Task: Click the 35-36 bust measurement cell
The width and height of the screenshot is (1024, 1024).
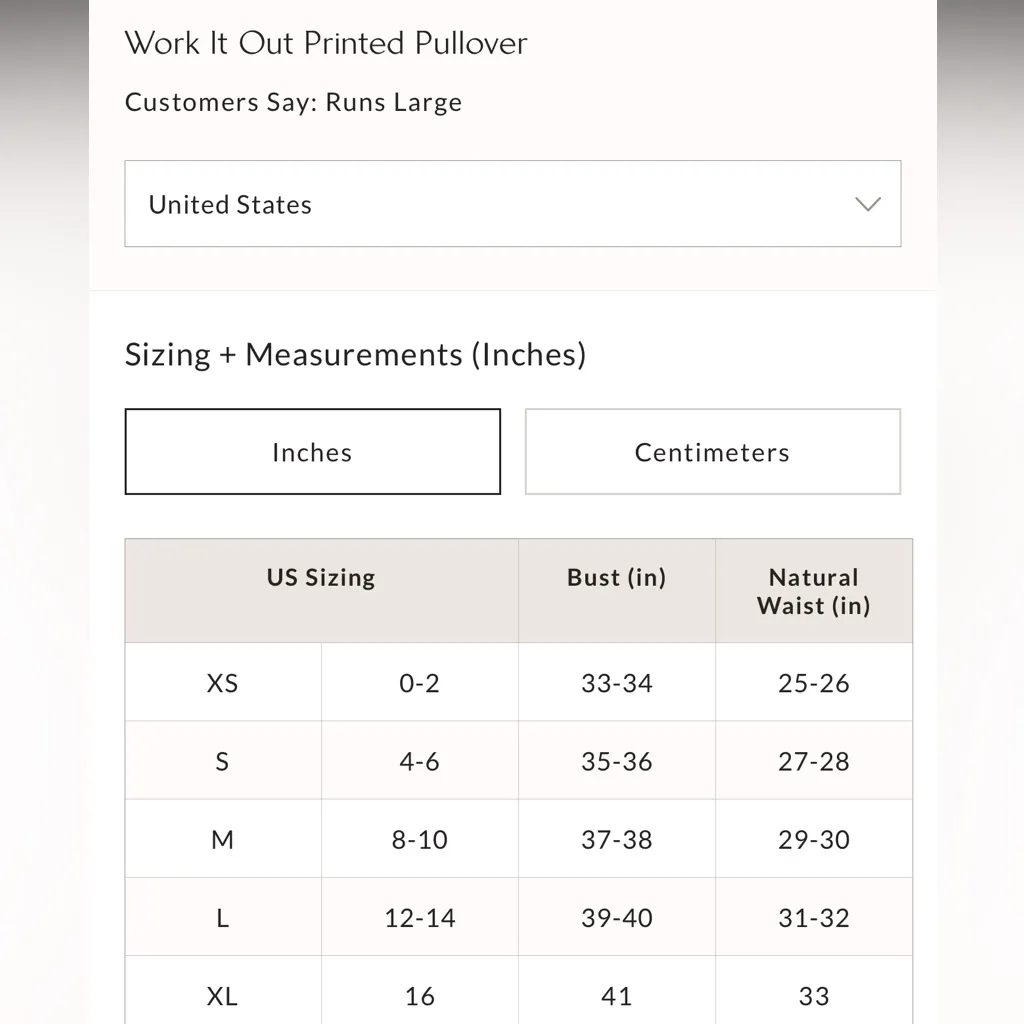Action: pyautogui.click(x=616, y=761)
